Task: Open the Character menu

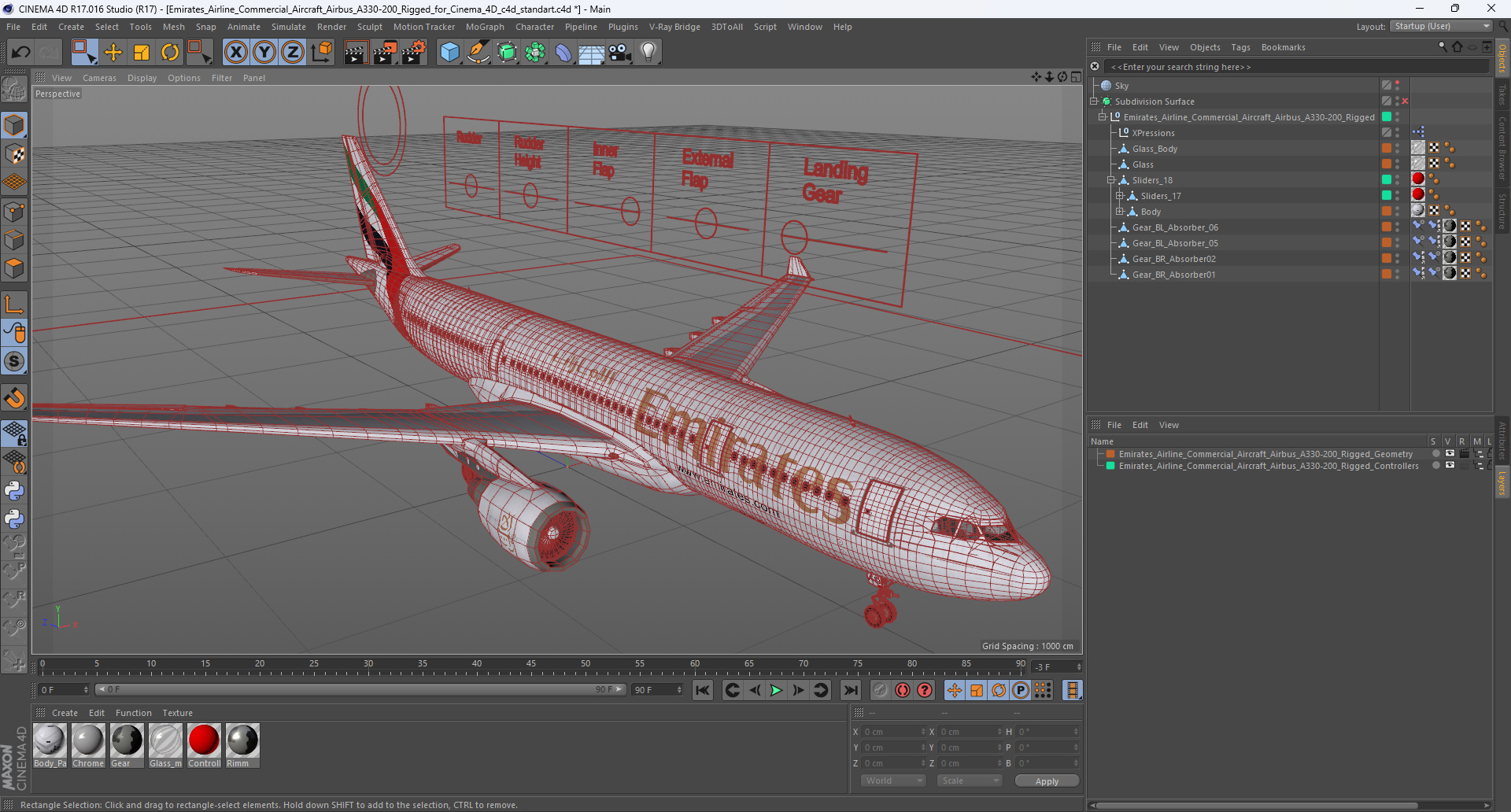Action: (534, 27)
